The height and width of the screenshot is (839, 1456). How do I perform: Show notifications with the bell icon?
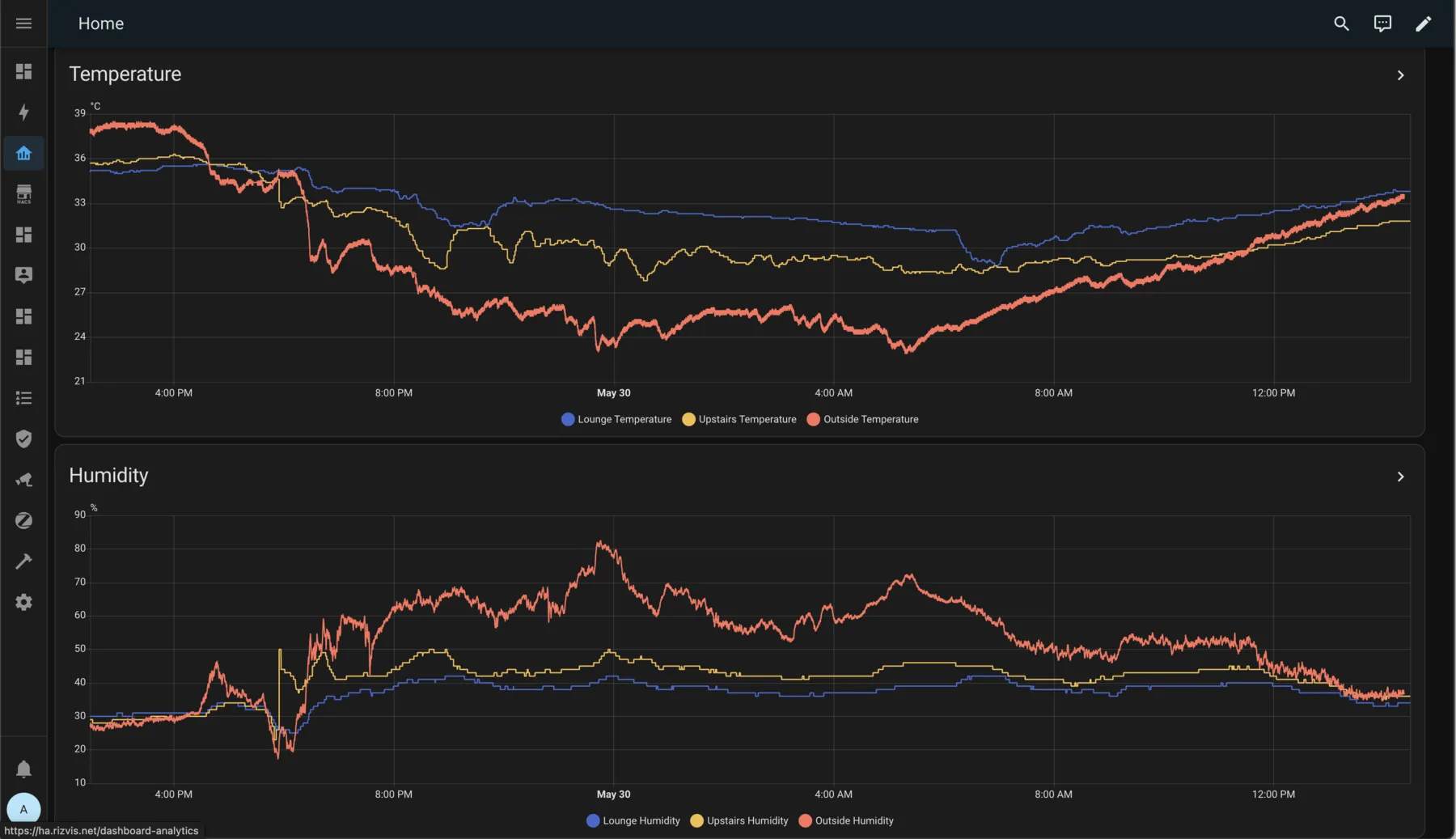[23, 769]
